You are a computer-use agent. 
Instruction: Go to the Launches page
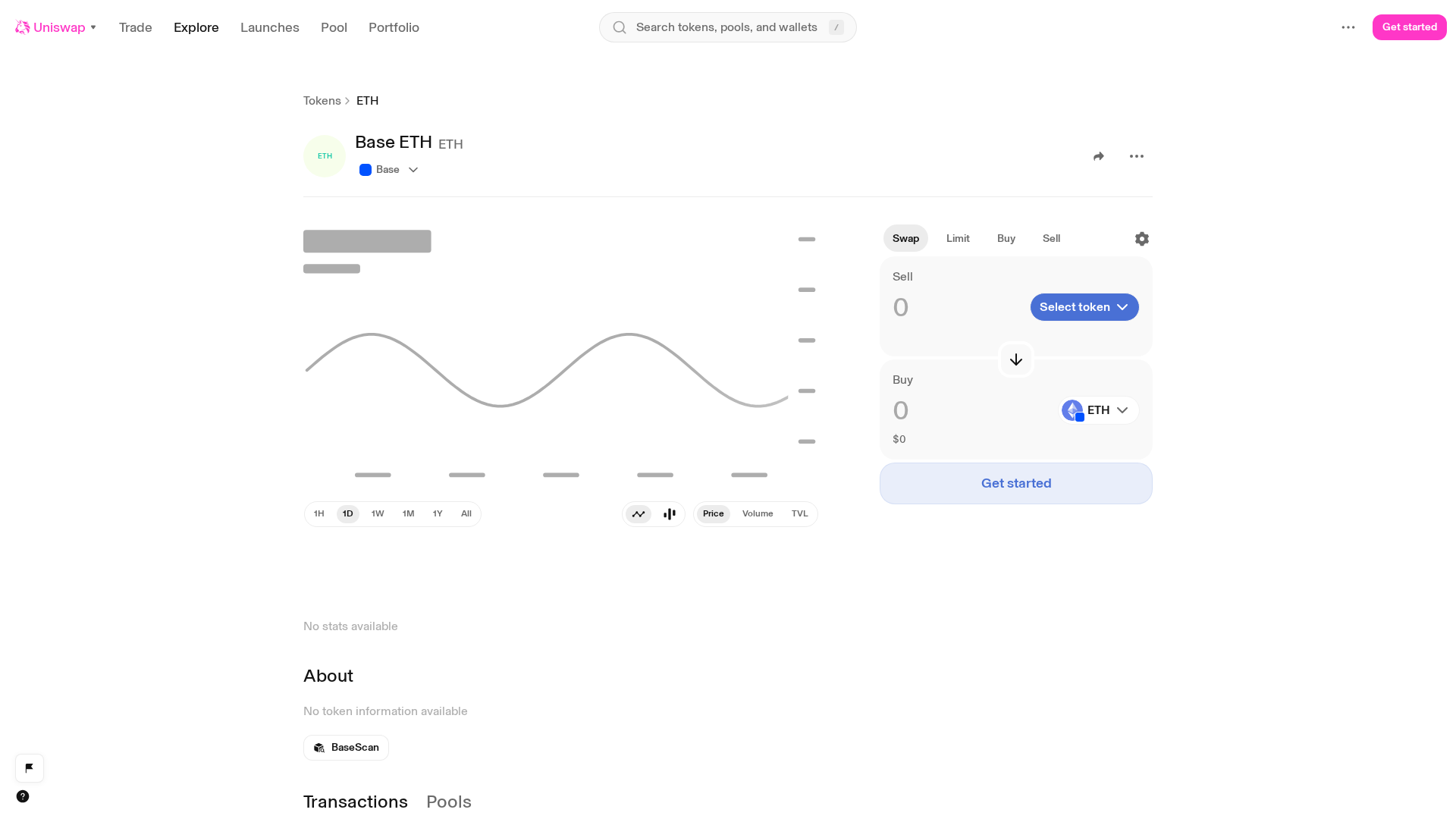[x=270, y=27]
